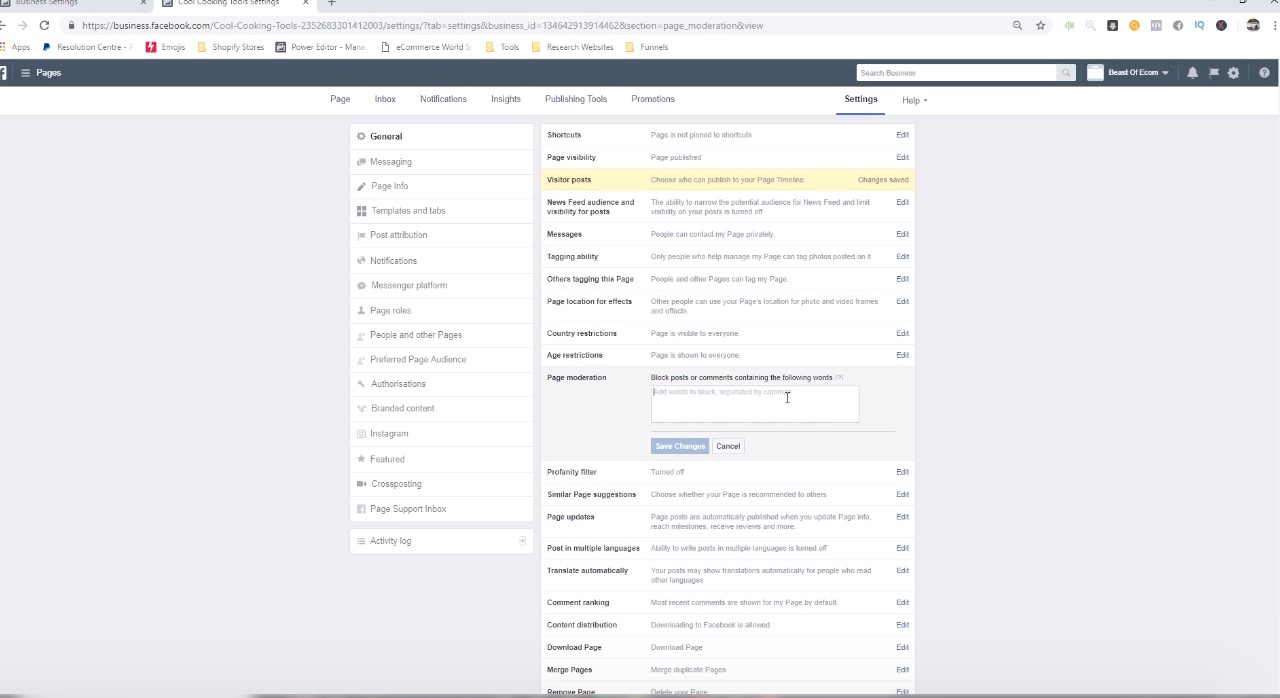Open the Insights tab

point(506,99)
